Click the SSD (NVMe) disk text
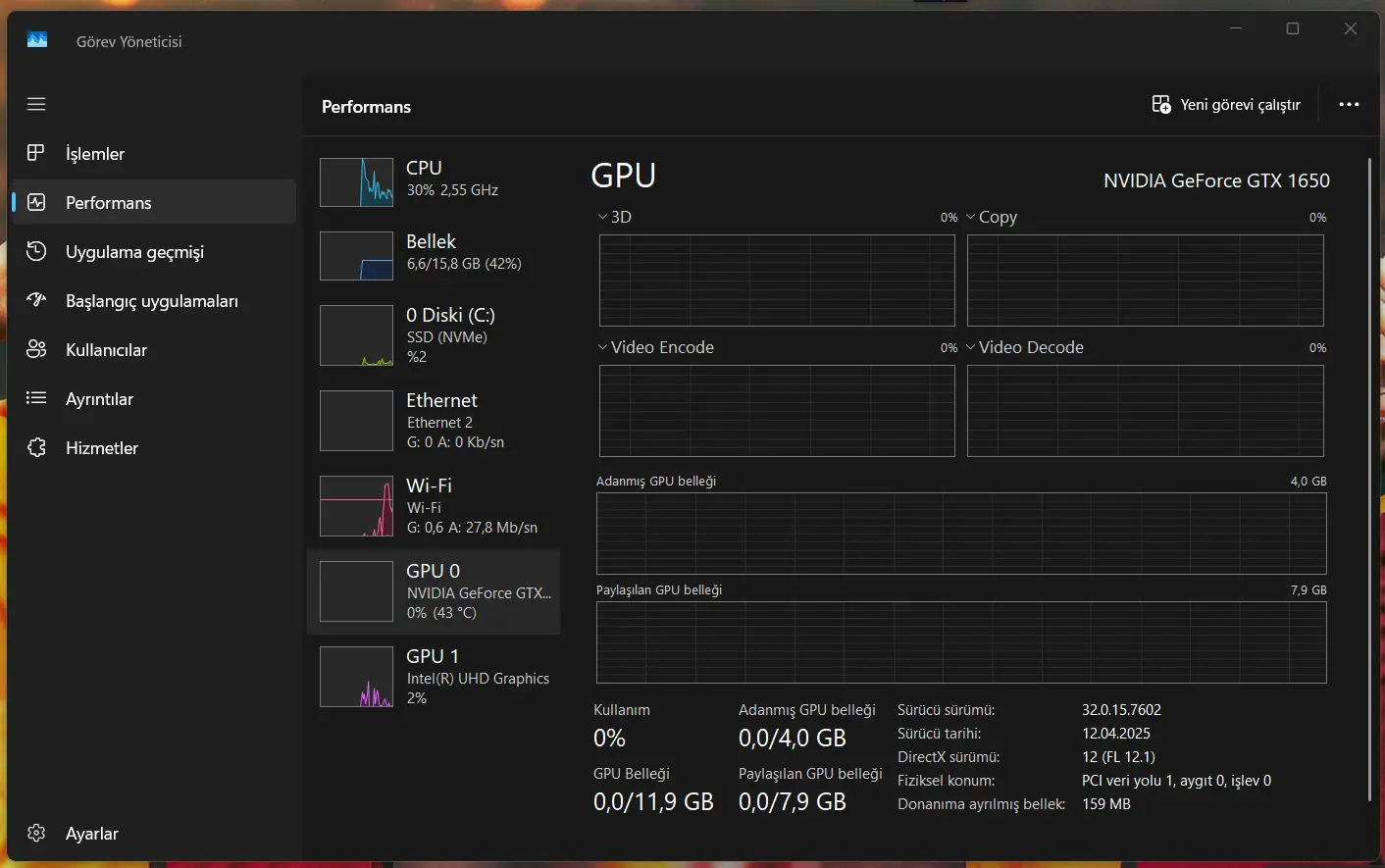This screenshot has width=1385, height=868. click(x=447, y=337)
